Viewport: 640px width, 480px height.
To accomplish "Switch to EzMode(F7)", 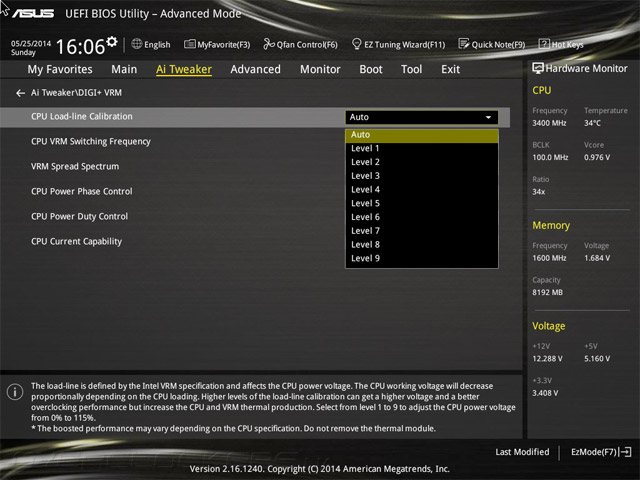I will 601,452.
